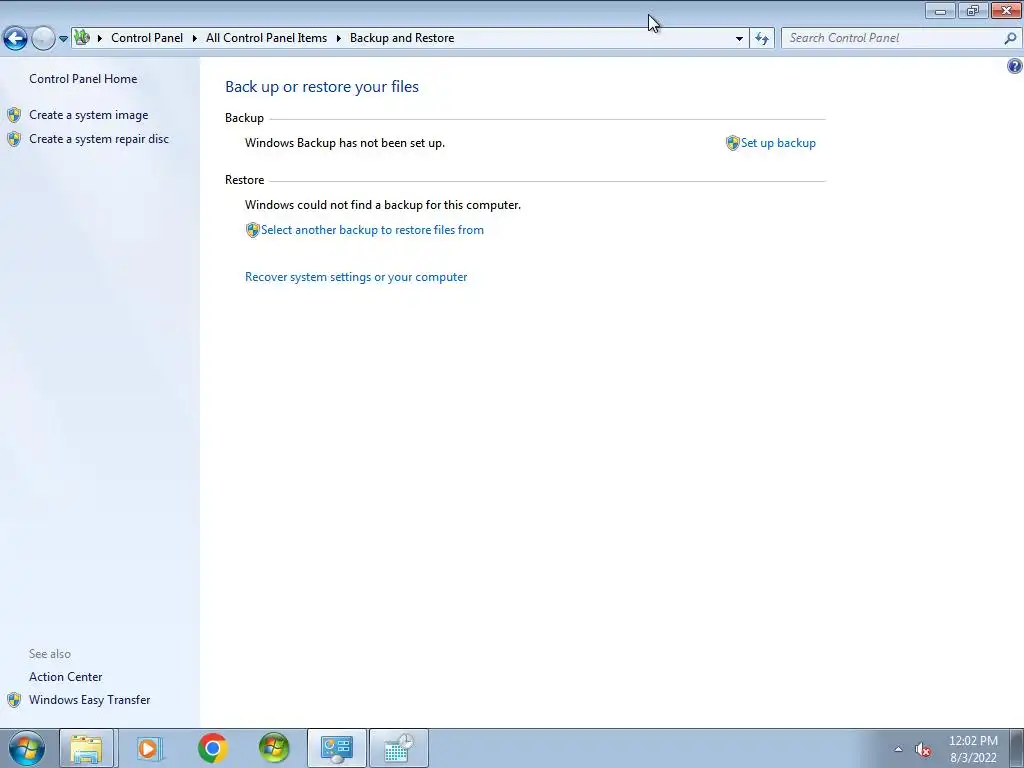Show hidden system tray icons arrow
The height and width of the screenshot is (768, 1024).
click(898, 749)
